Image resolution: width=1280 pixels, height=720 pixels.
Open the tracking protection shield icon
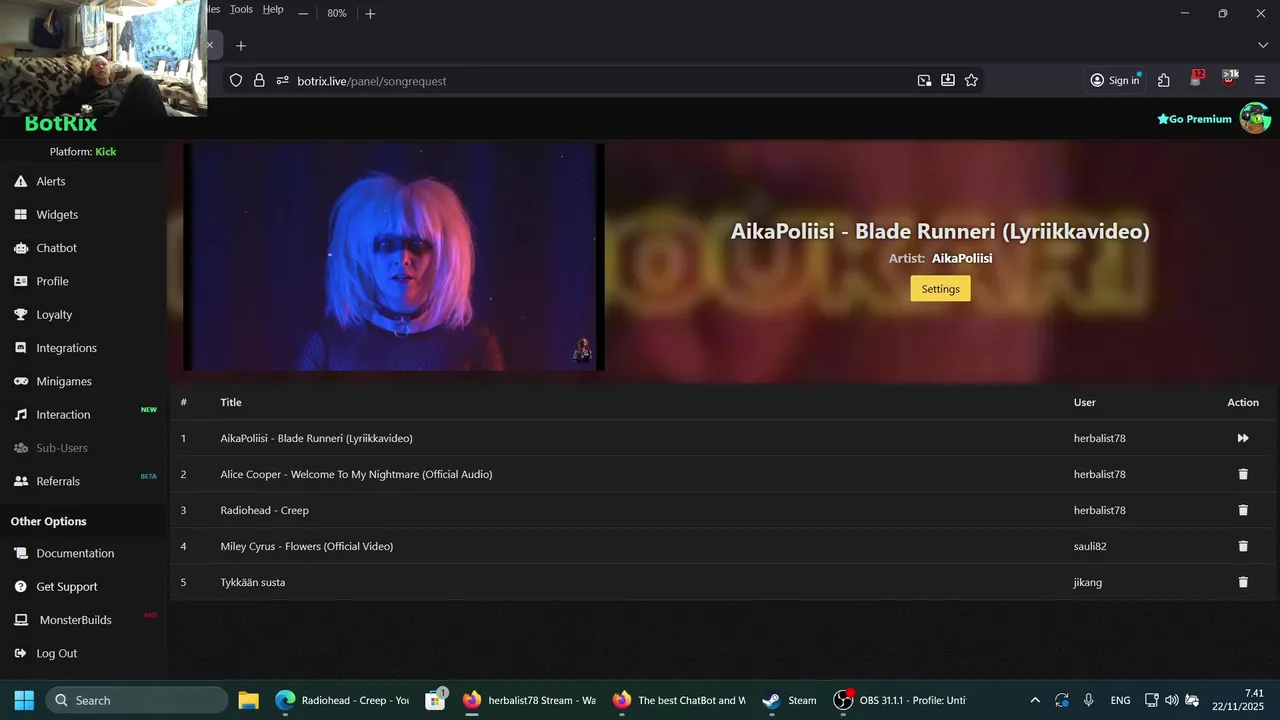click(x=236, y=80)
